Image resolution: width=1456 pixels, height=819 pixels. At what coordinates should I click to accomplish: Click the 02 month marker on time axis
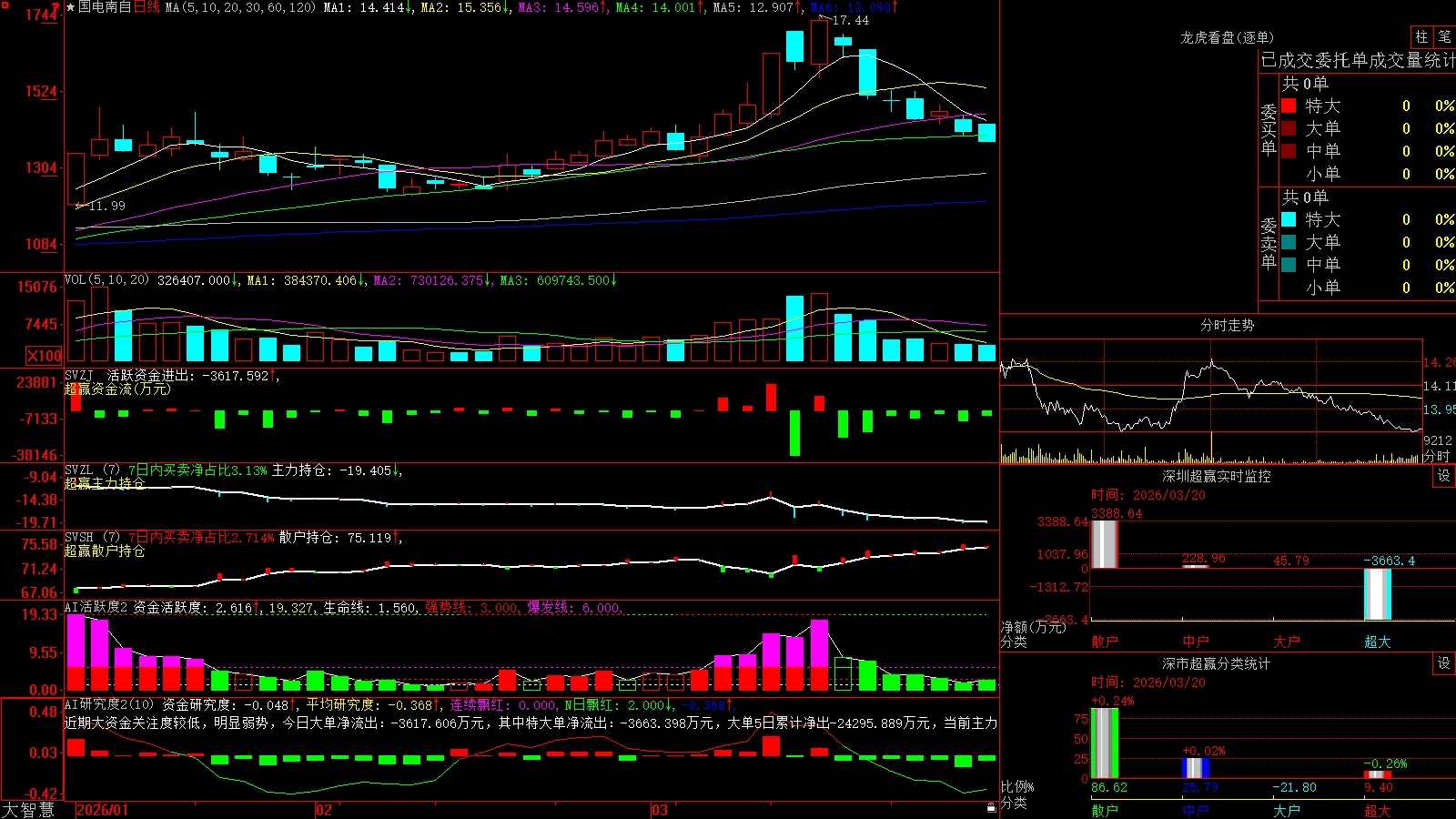[324, 810]
